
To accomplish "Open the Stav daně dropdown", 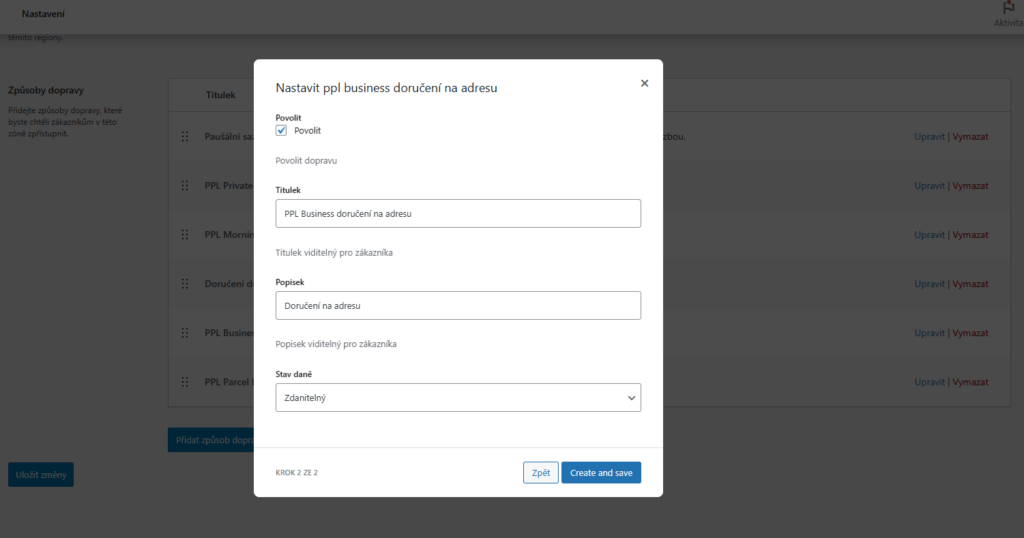I will 458,398.
